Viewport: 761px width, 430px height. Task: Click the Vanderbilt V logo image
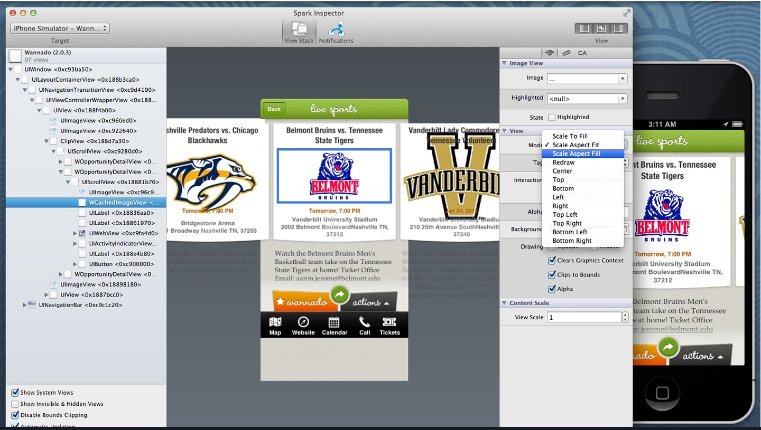click(451, 177)
